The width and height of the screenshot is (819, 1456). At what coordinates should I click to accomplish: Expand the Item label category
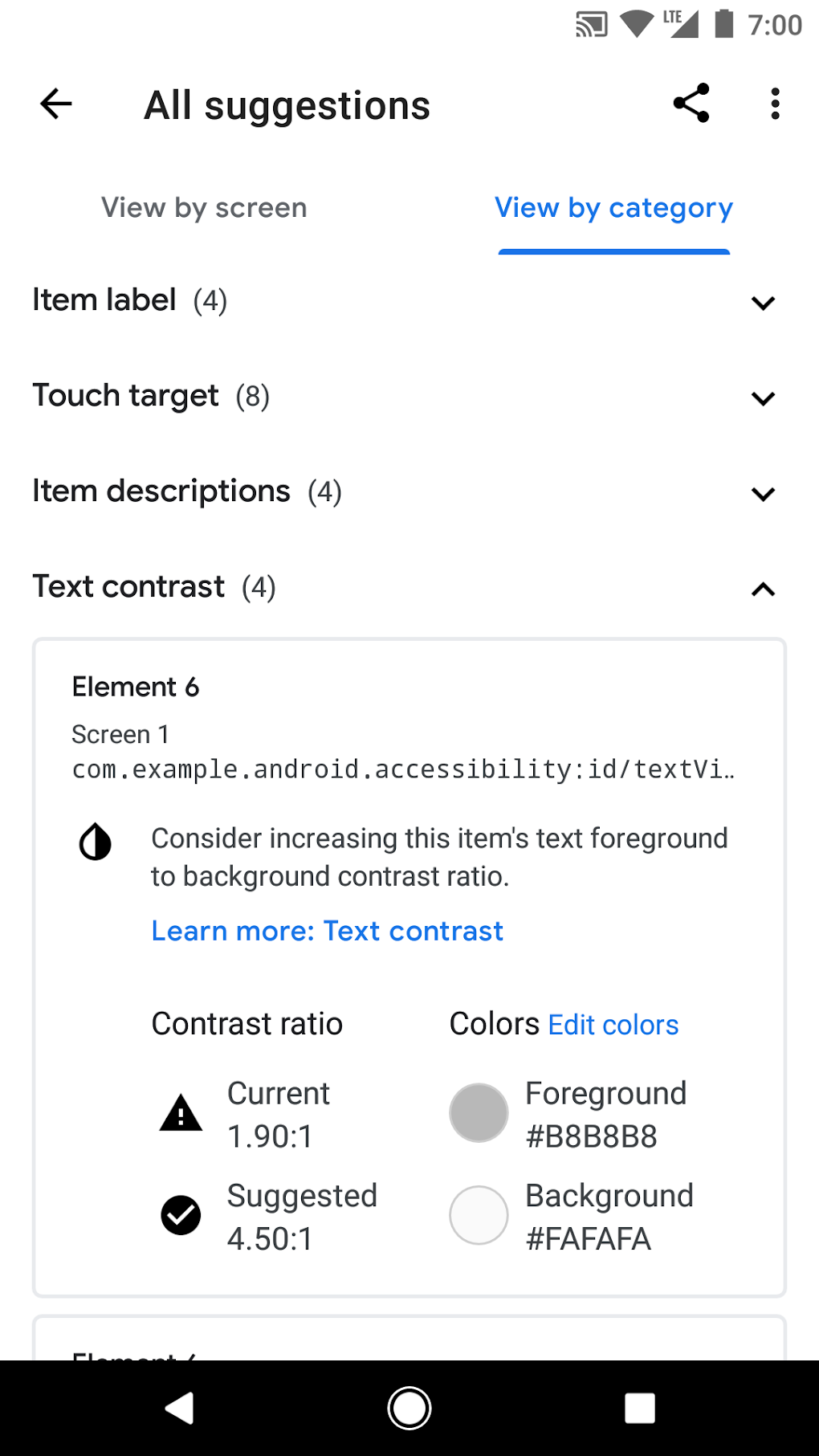tap(763, 303)
